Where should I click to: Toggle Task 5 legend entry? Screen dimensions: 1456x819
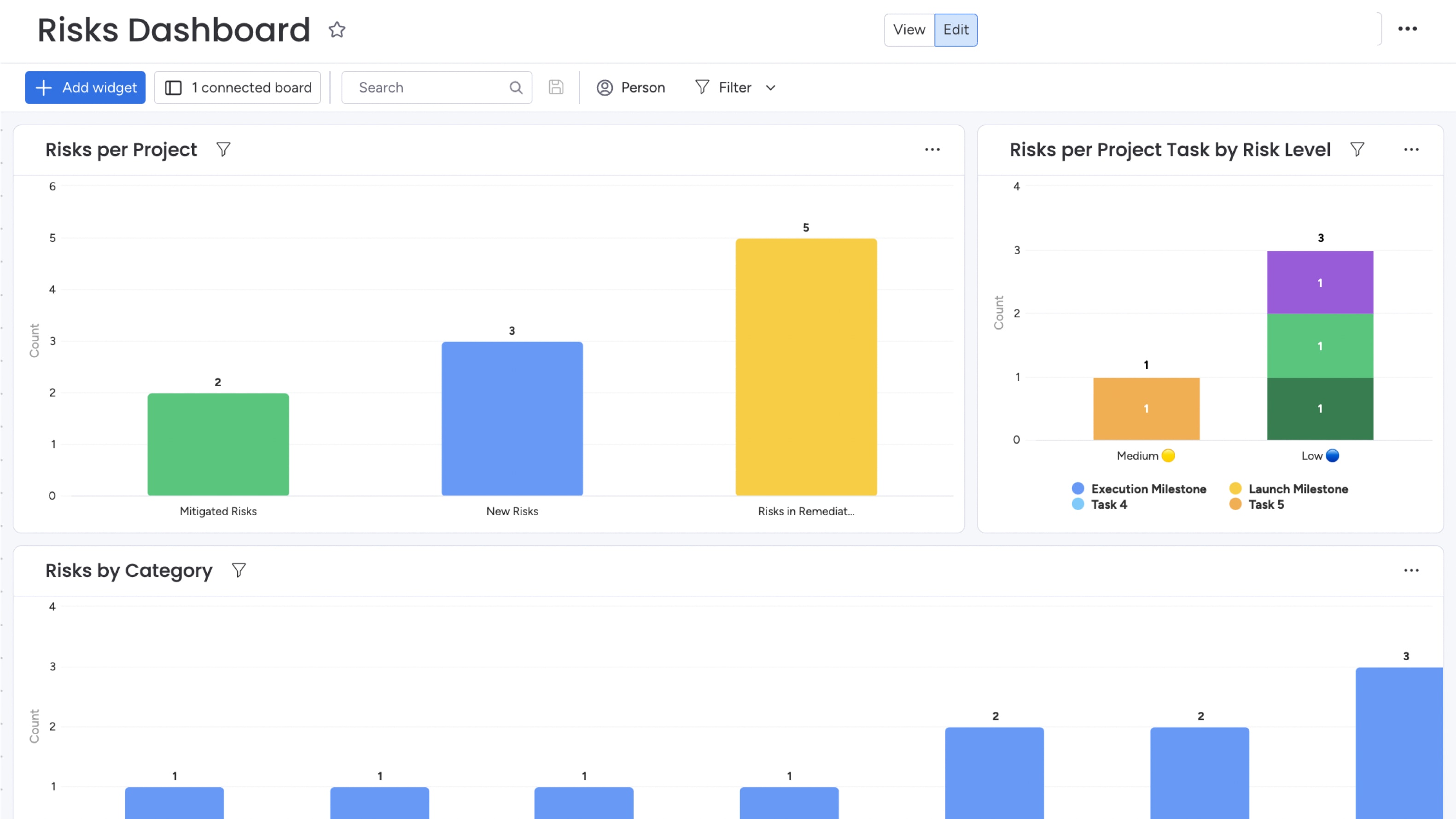(1257, 504)
